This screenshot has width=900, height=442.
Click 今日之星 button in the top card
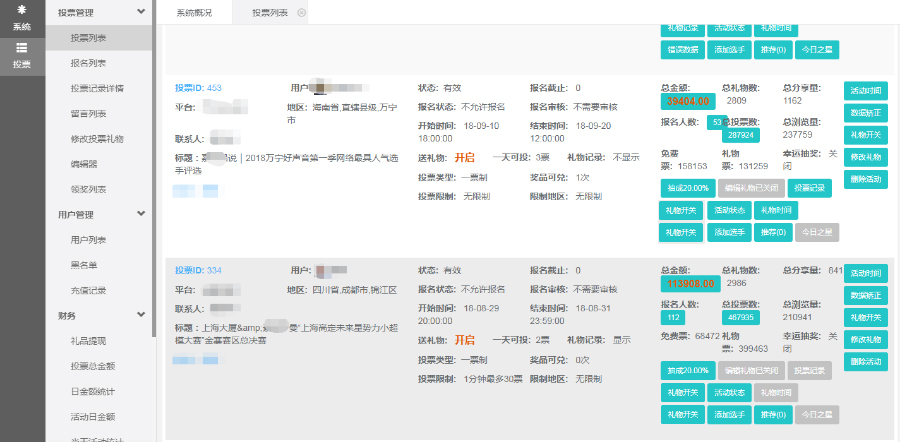(817, 49)
